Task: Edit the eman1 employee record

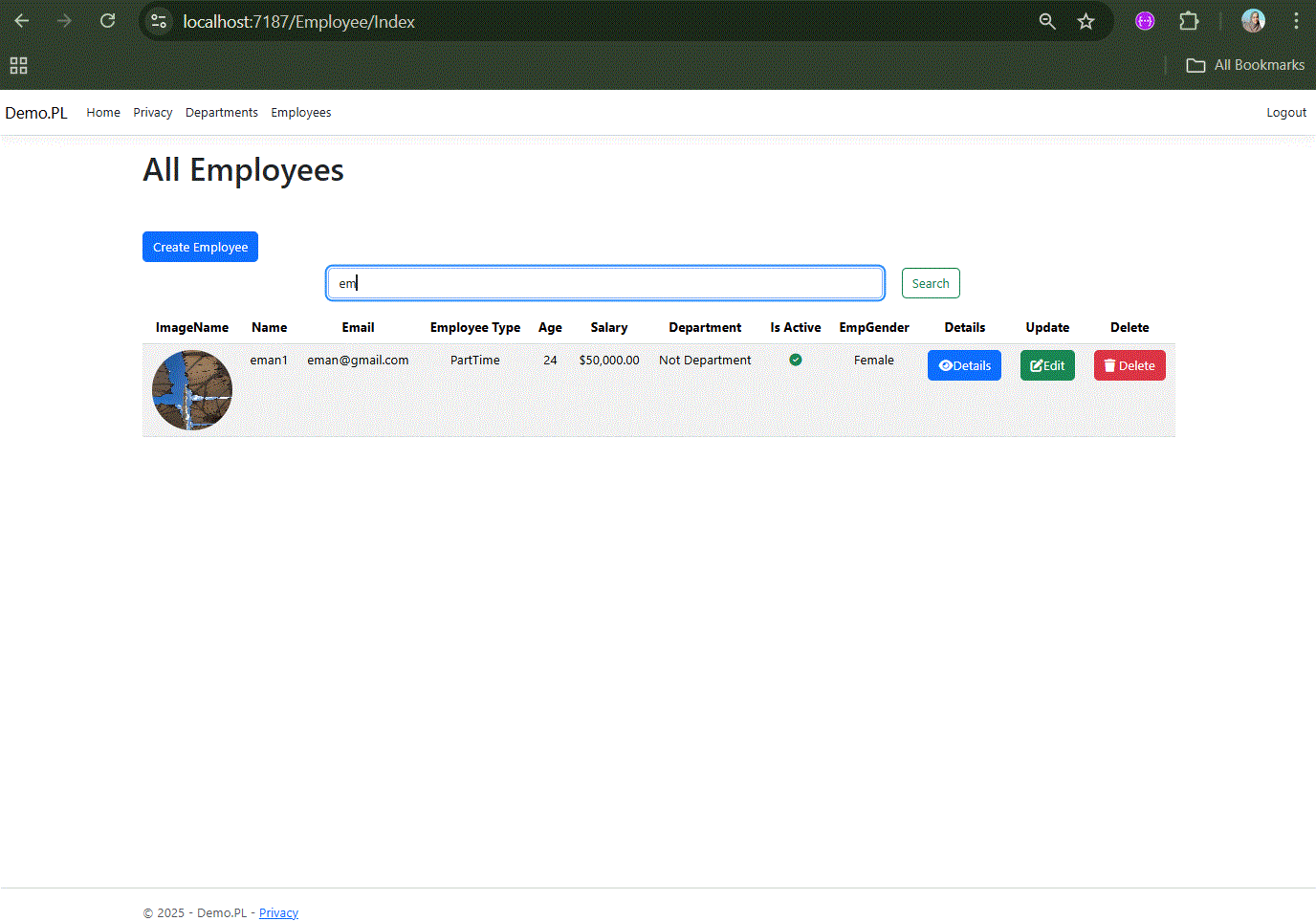Action: point(1047,365)
